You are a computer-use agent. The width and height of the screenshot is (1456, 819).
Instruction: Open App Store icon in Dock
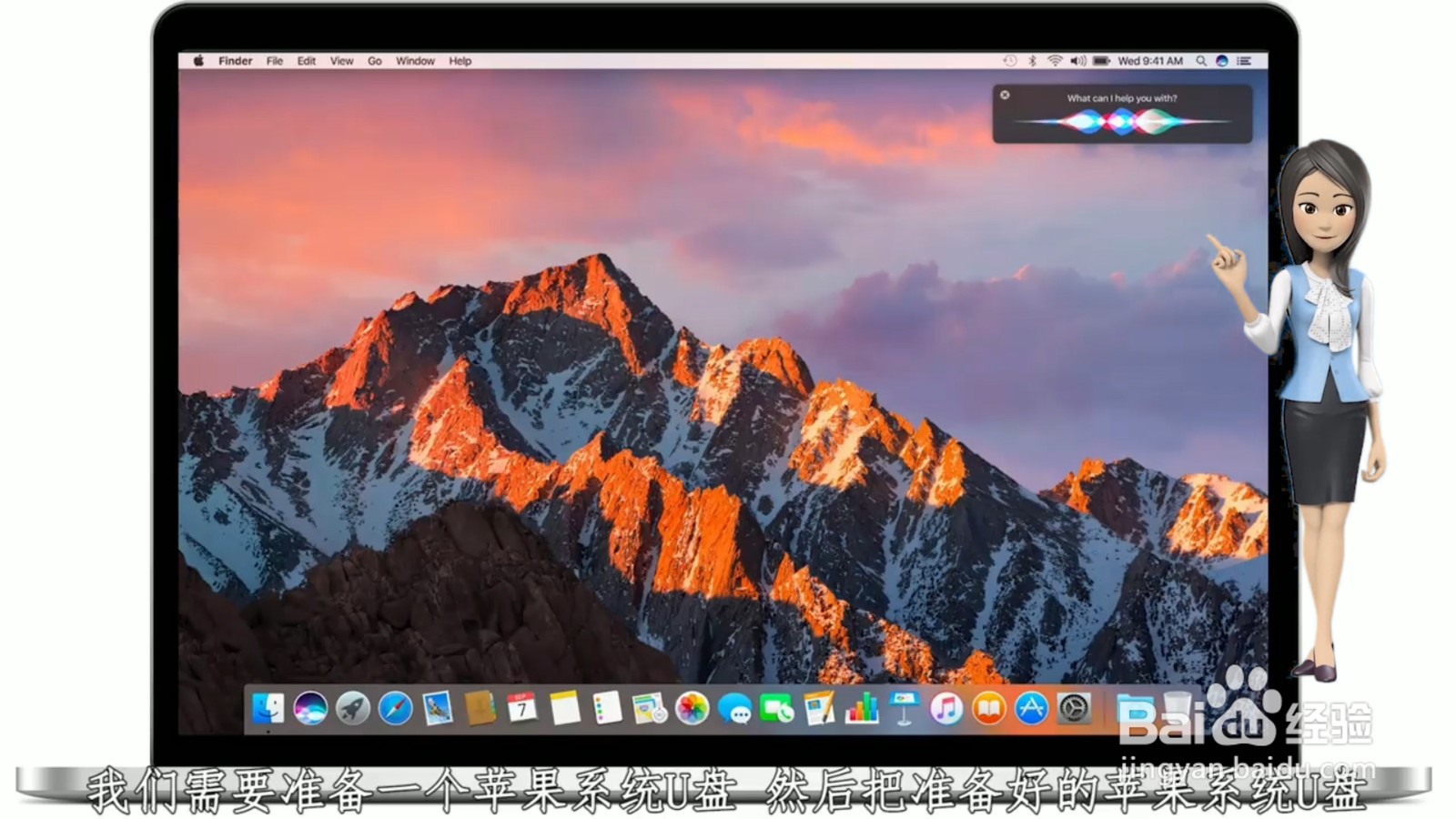pos(1031,708)
